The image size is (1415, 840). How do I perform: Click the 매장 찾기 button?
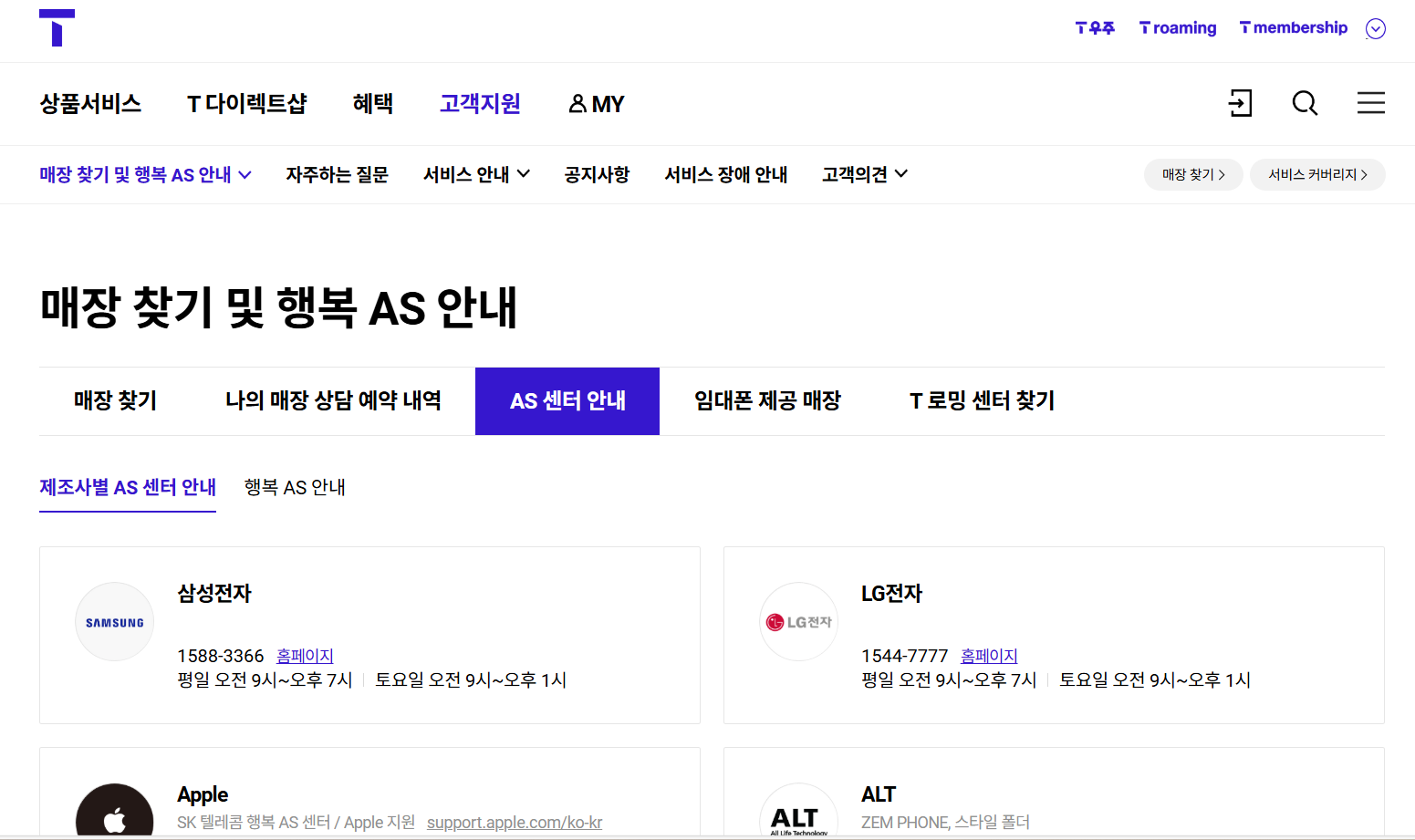point(1192,174)
